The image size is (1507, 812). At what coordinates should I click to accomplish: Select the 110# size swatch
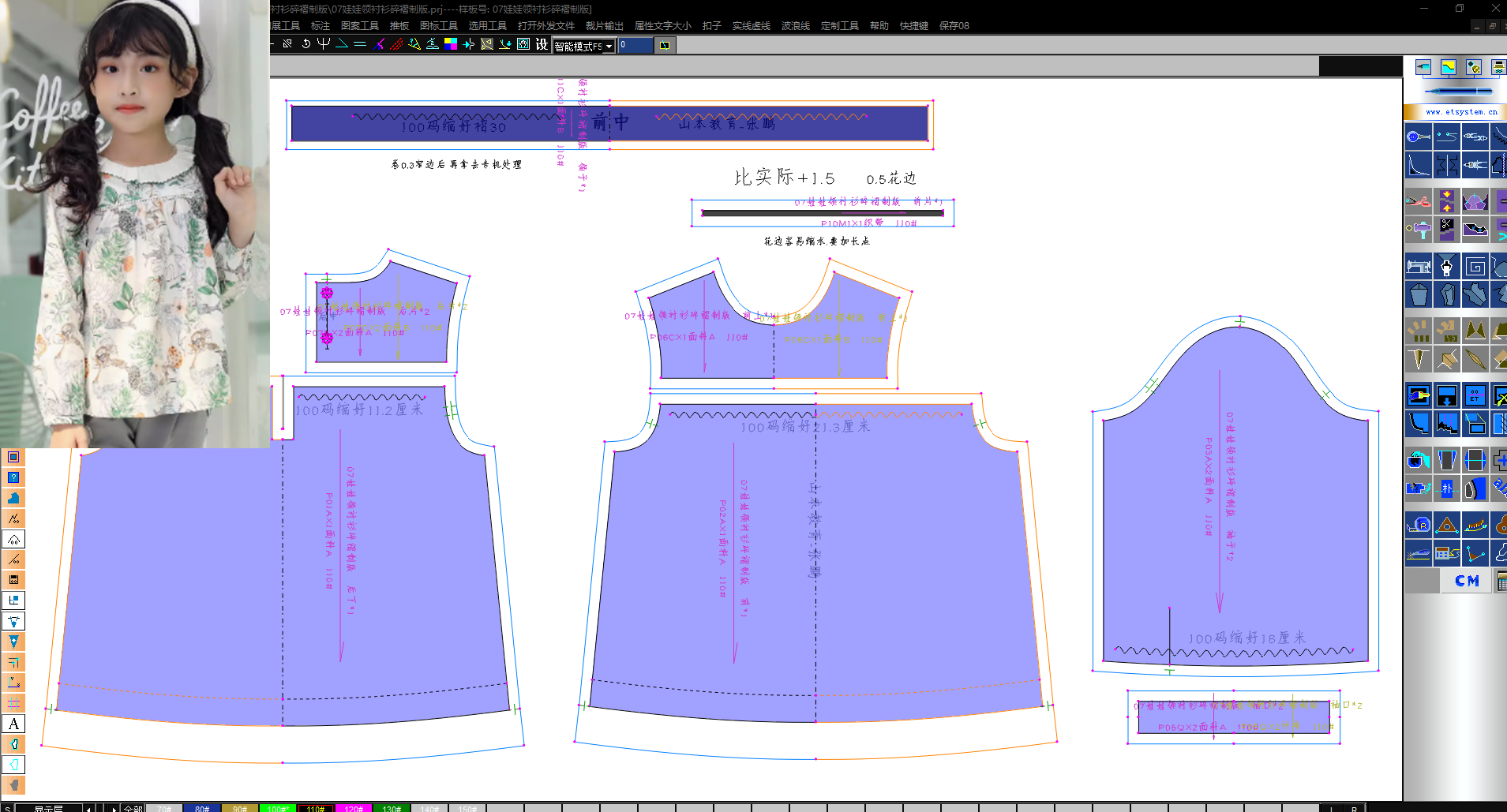pyautogui.click(x=316, y=808)
